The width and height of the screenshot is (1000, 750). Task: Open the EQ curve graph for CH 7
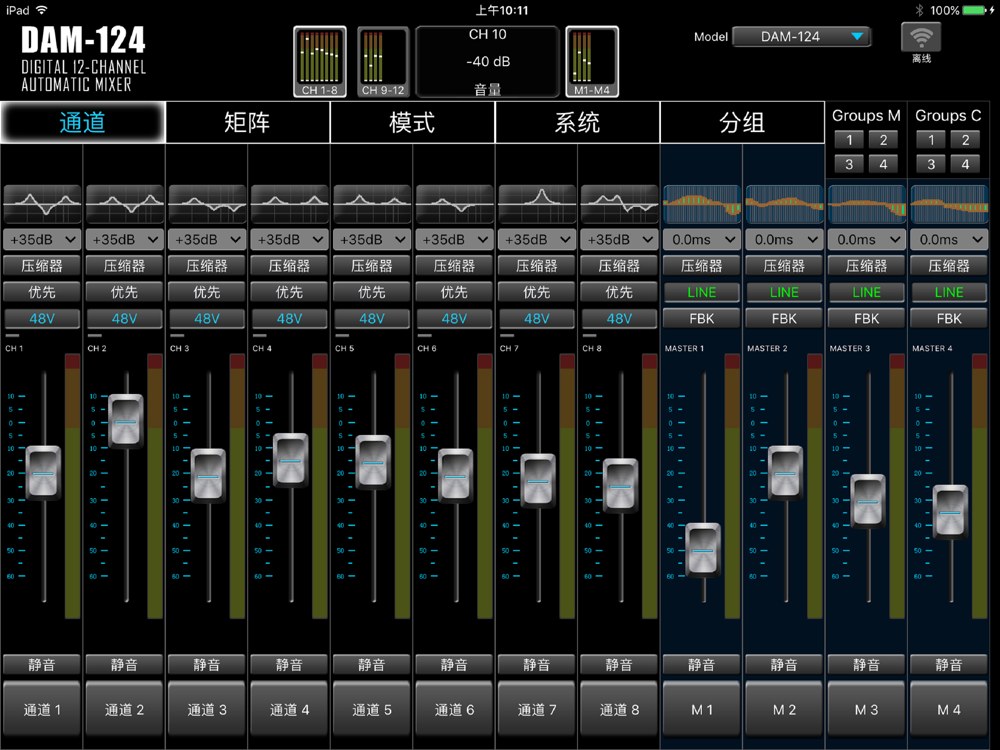pyautogui.click(x=536, y=204)
